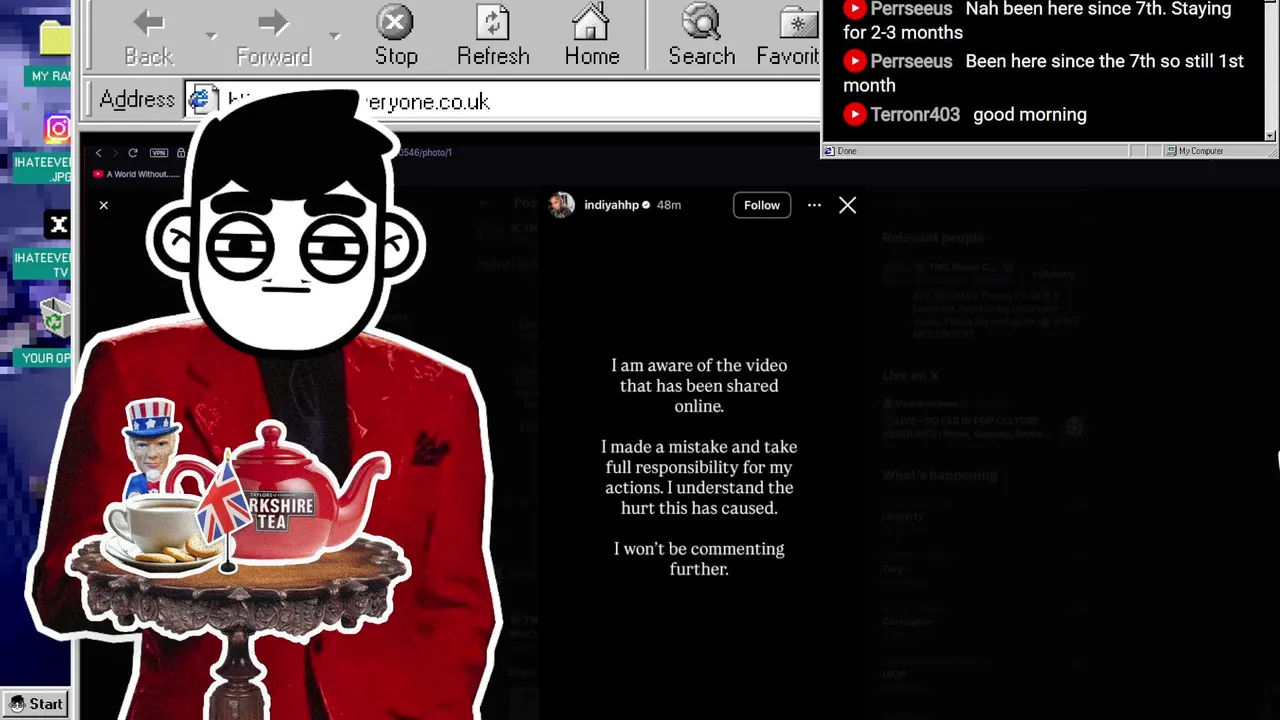Click the chat scrollbar down arrow
Viewport: 1280px width, 720px height.
click(1270, 135)
